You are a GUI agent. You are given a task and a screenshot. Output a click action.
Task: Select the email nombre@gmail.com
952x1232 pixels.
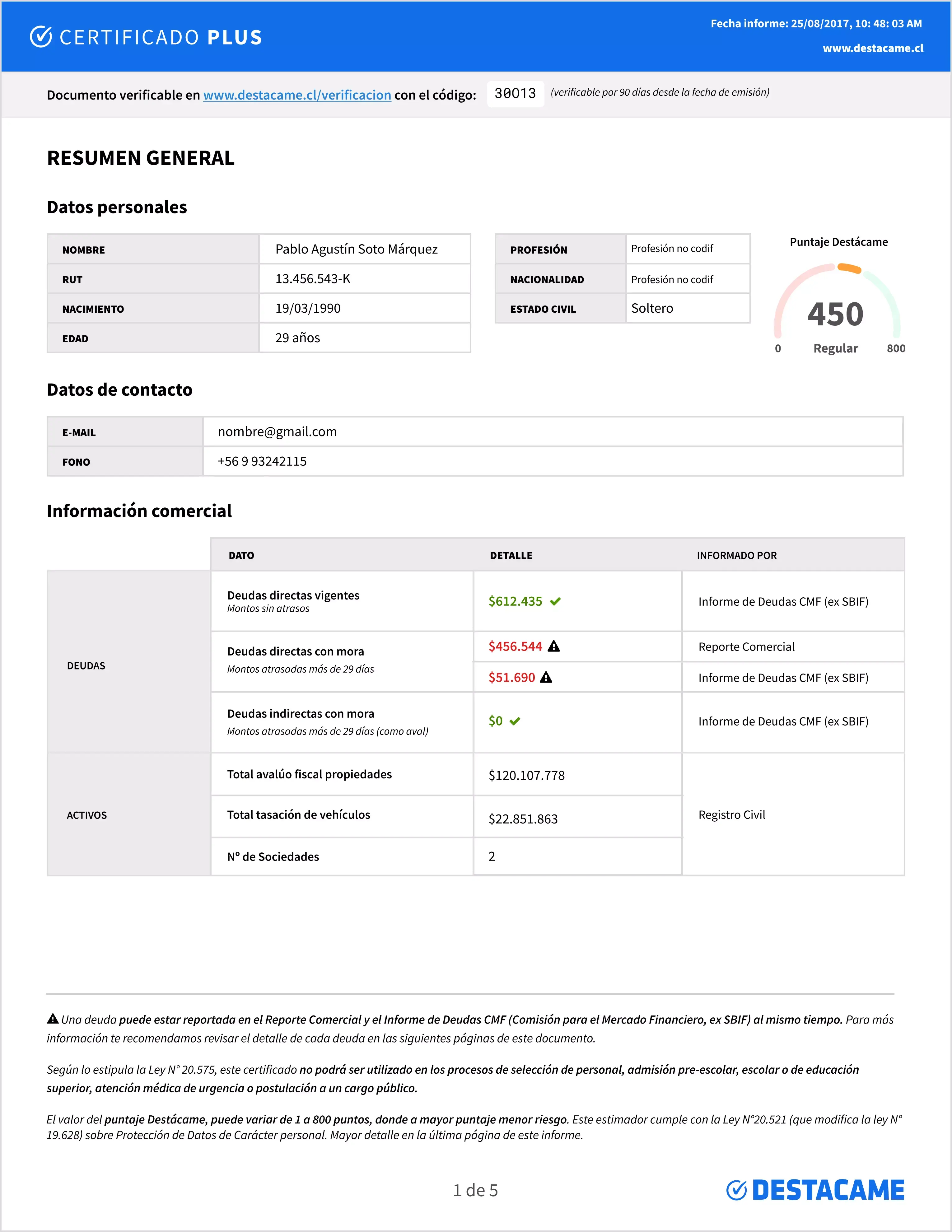tap(278, 432)
